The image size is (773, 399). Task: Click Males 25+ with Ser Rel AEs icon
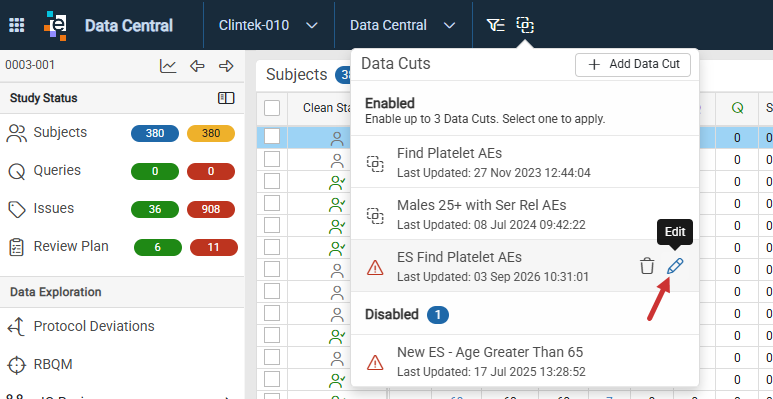coord(375,215)
